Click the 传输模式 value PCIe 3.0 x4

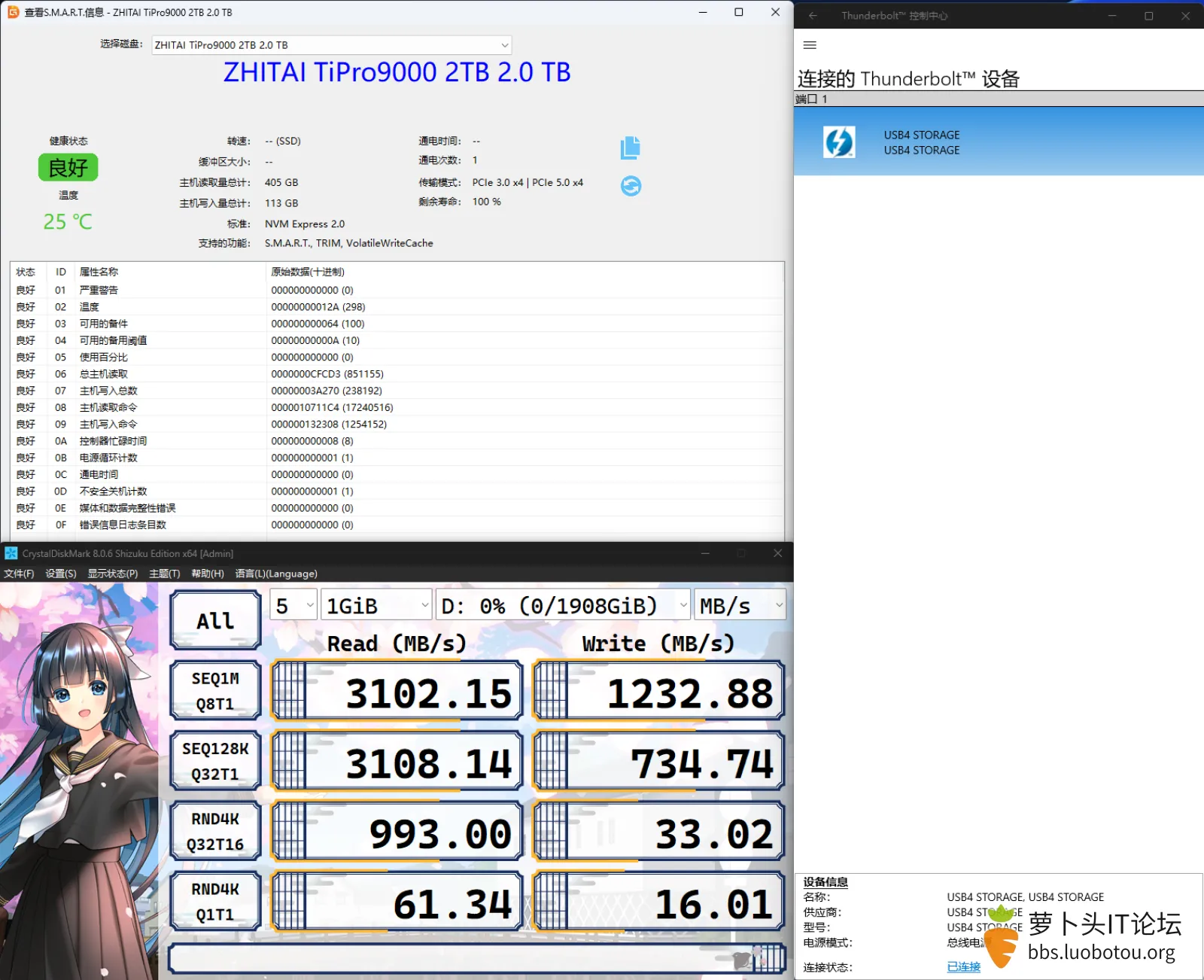(528, 182)
